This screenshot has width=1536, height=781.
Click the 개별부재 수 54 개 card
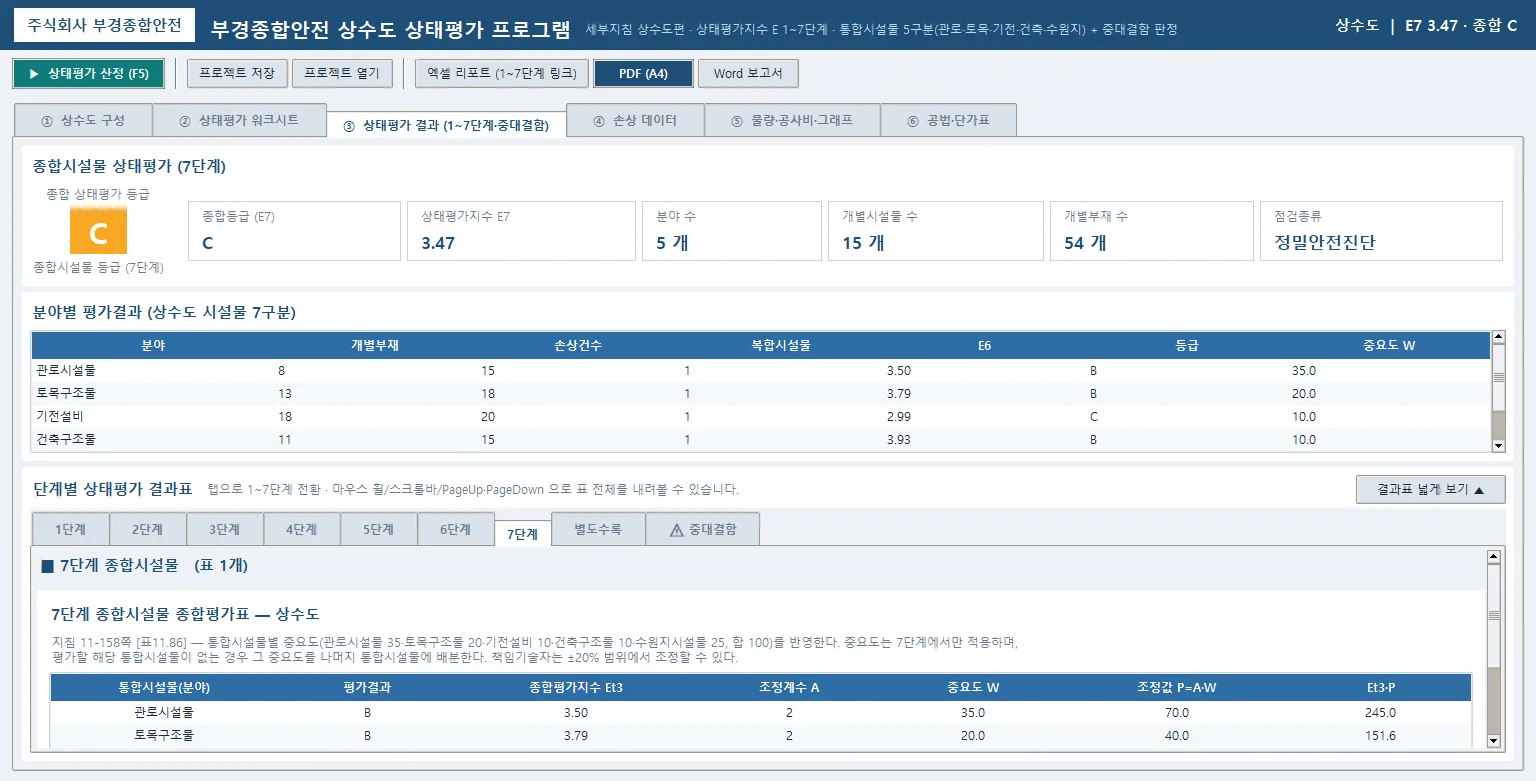tap(1151, 231)
